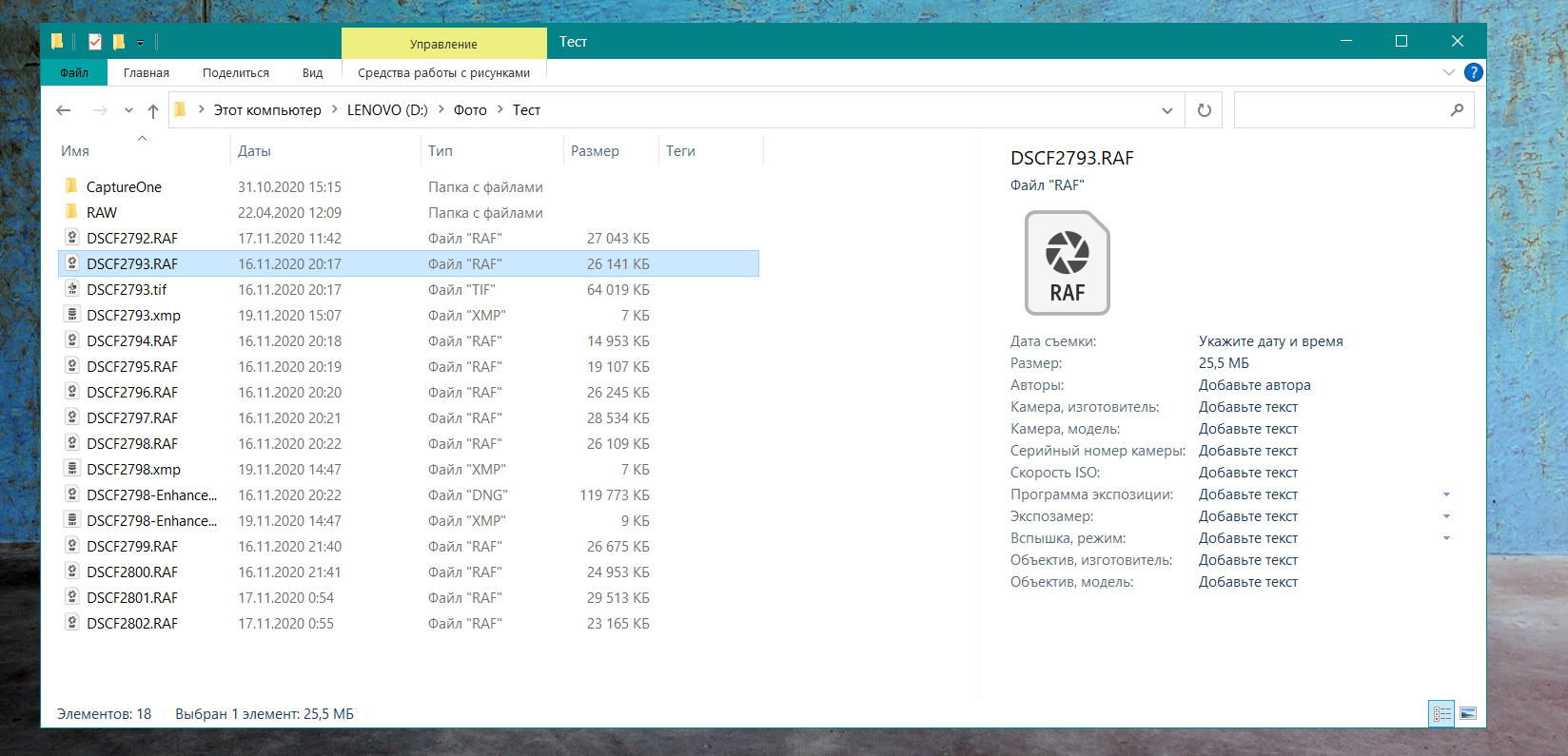Select the 9 КБ Enhanced XMP file
This screenshot has height=756, width=1568.
[409, 520]
